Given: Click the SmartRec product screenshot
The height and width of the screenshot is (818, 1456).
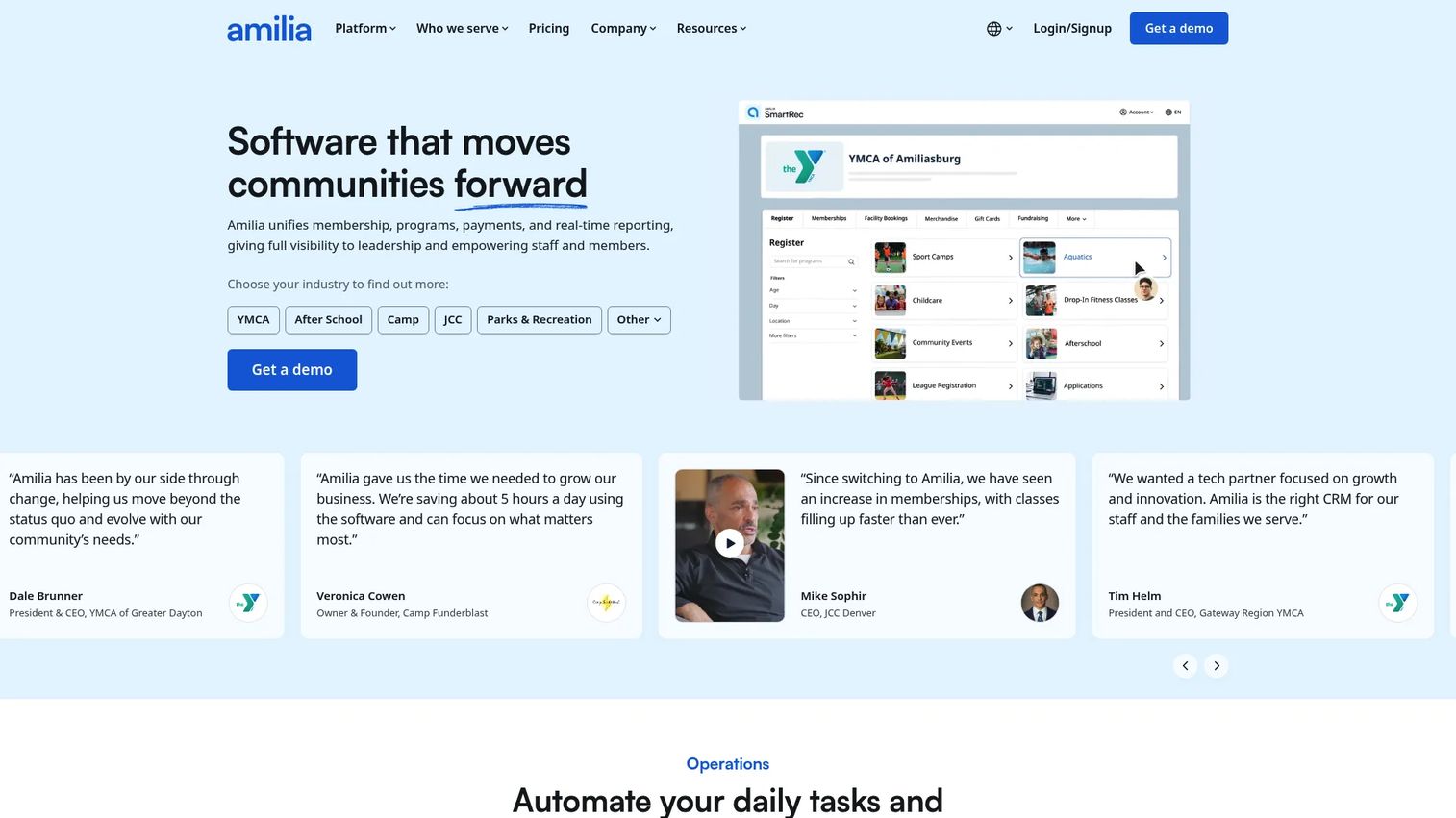Looking at the screenshot, I should [964, 250].
